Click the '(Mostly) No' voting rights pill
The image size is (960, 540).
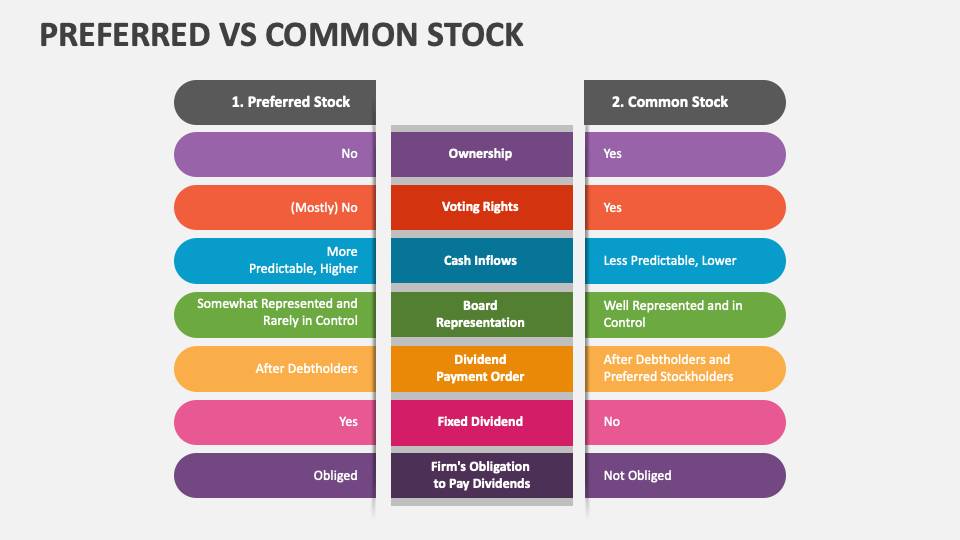(275, 208)
